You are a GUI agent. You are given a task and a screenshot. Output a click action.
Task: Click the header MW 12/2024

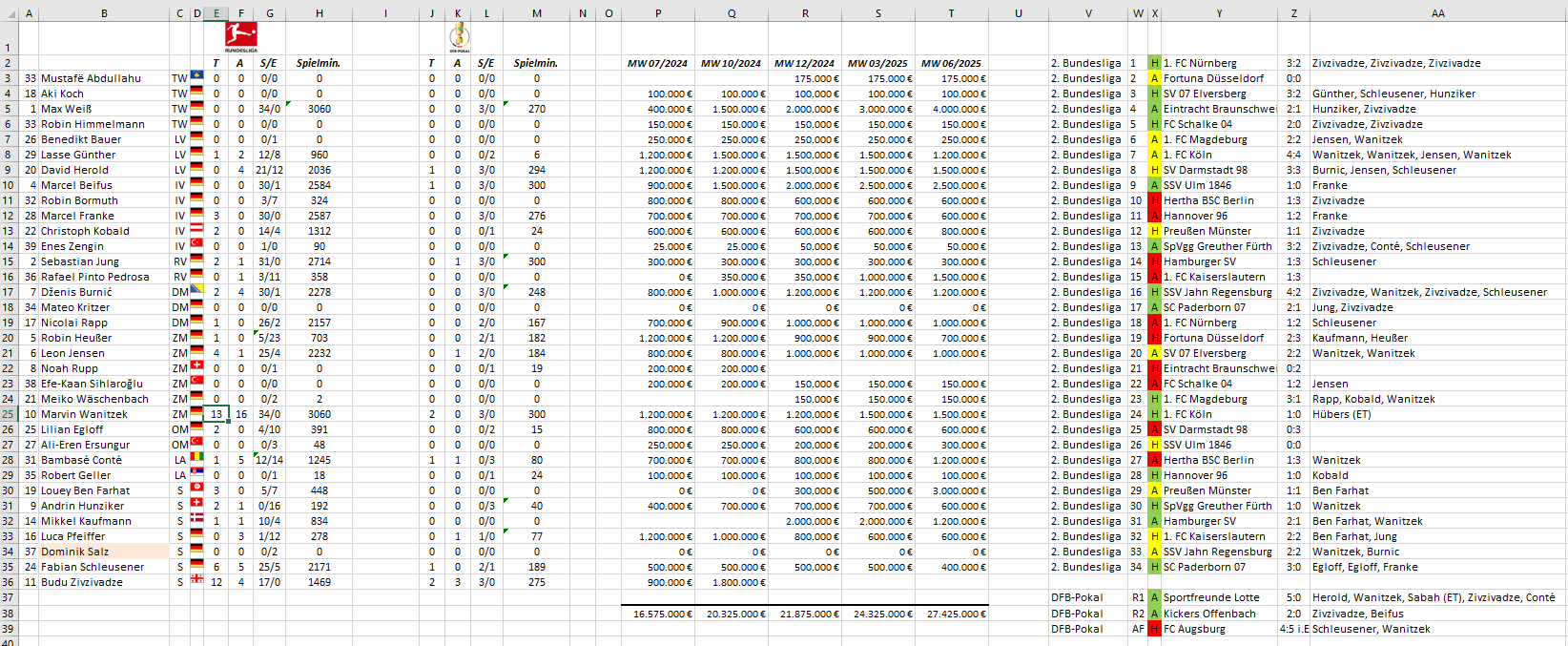pos(805,63)
